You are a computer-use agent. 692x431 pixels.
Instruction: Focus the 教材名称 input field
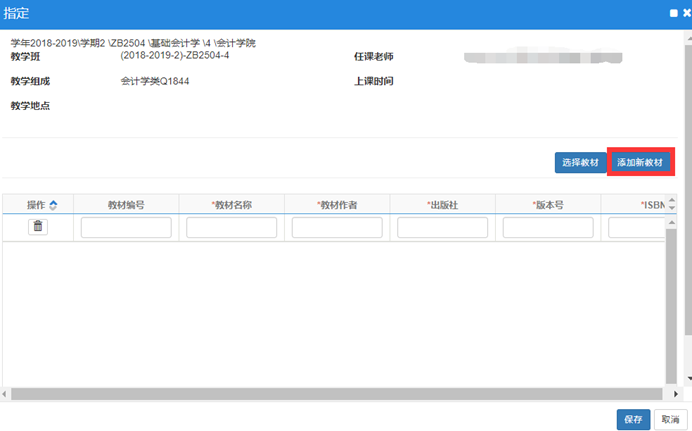232,228
